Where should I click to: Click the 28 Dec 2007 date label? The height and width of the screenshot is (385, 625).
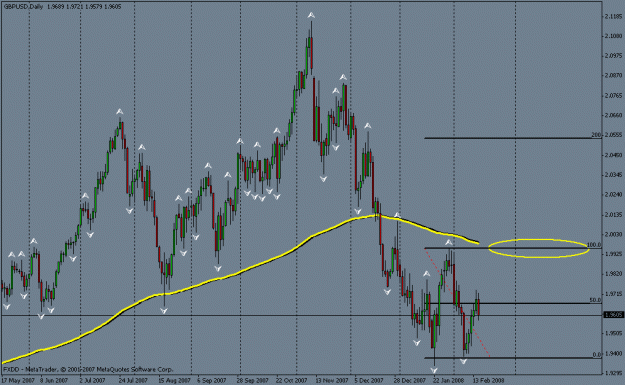(410, 380)
